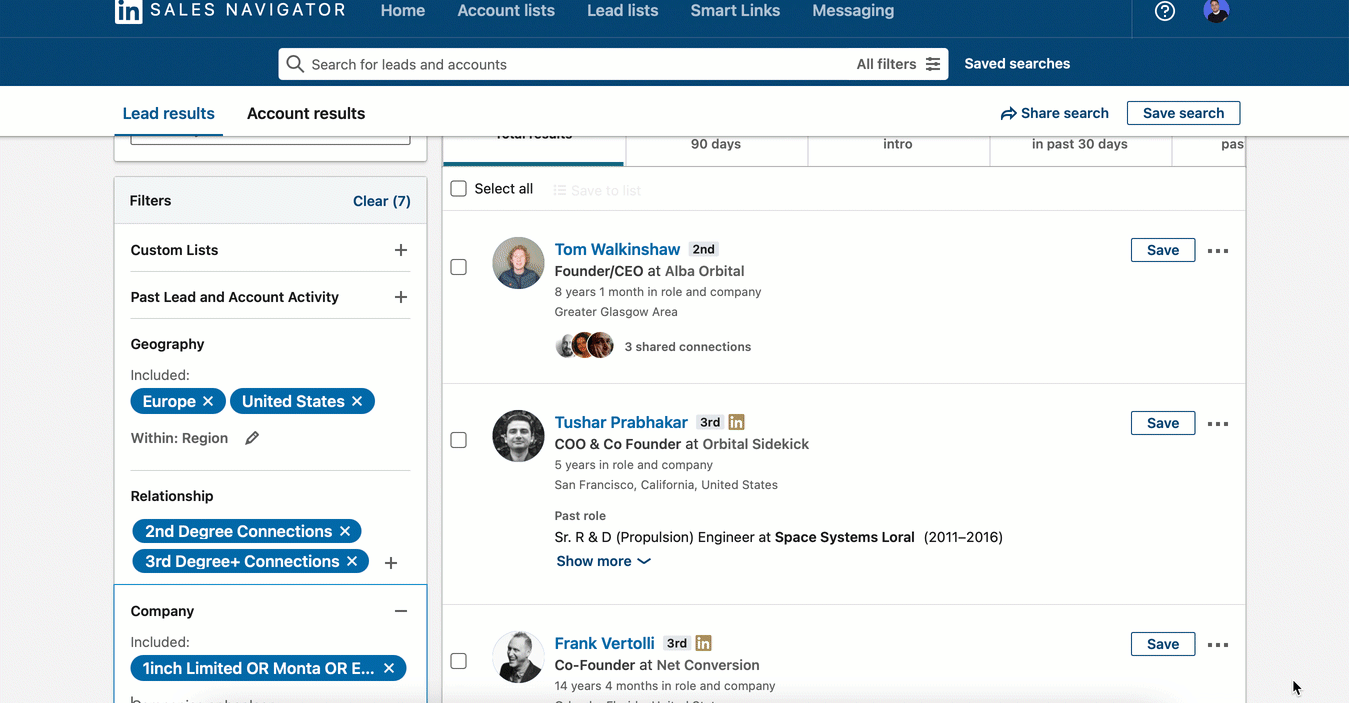Open more options for Frank Vertolli
Screen dimensions: 1349x703
[x=1218, y=645]
